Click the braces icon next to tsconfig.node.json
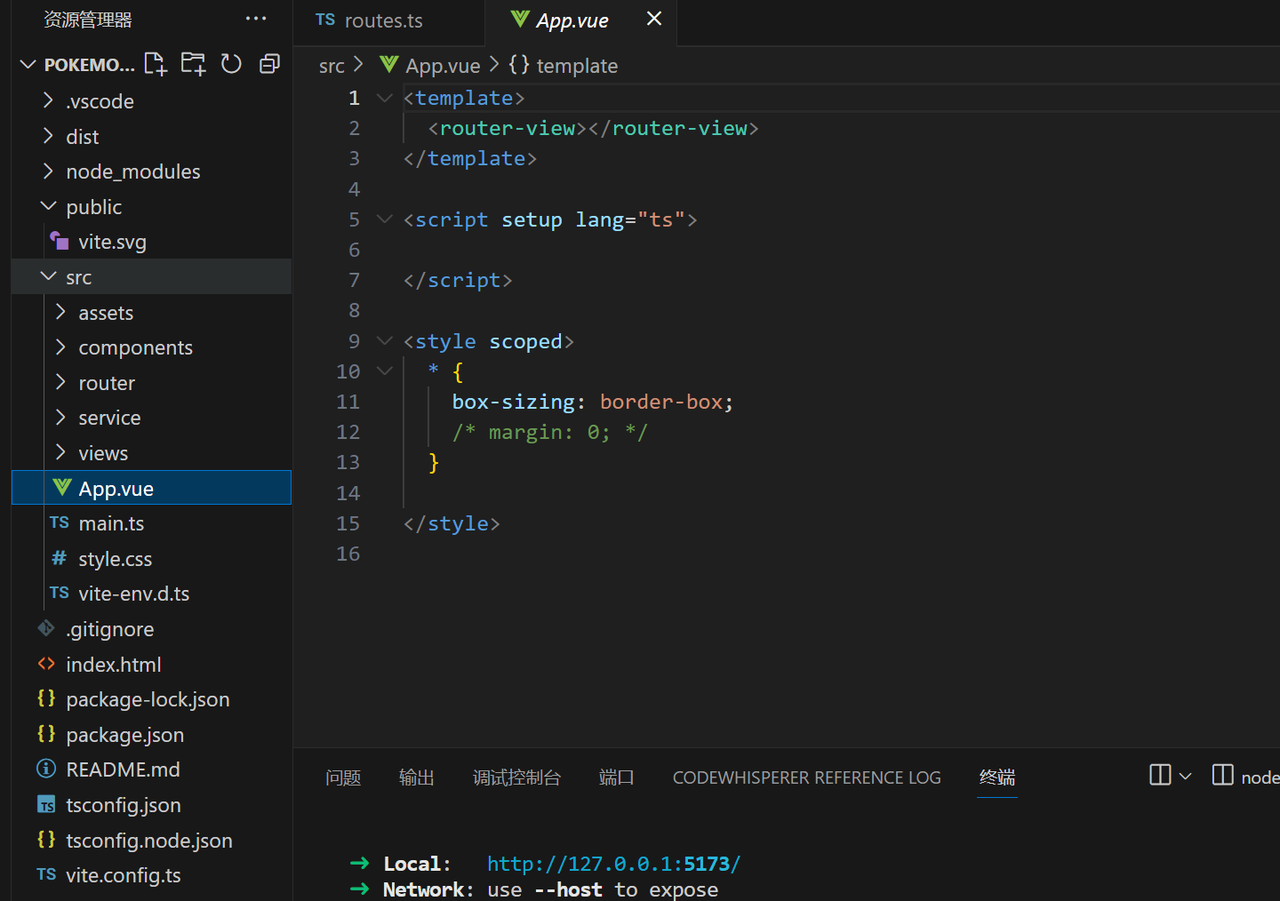The image size is (1280, 901). (x=46, y=840)
